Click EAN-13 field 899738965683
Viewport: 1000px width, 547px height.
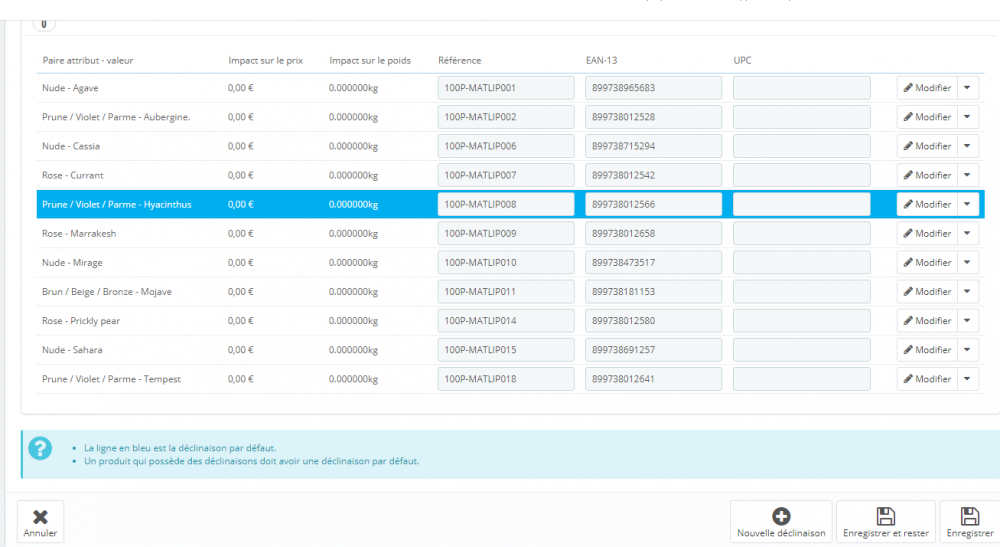point(654,88)
